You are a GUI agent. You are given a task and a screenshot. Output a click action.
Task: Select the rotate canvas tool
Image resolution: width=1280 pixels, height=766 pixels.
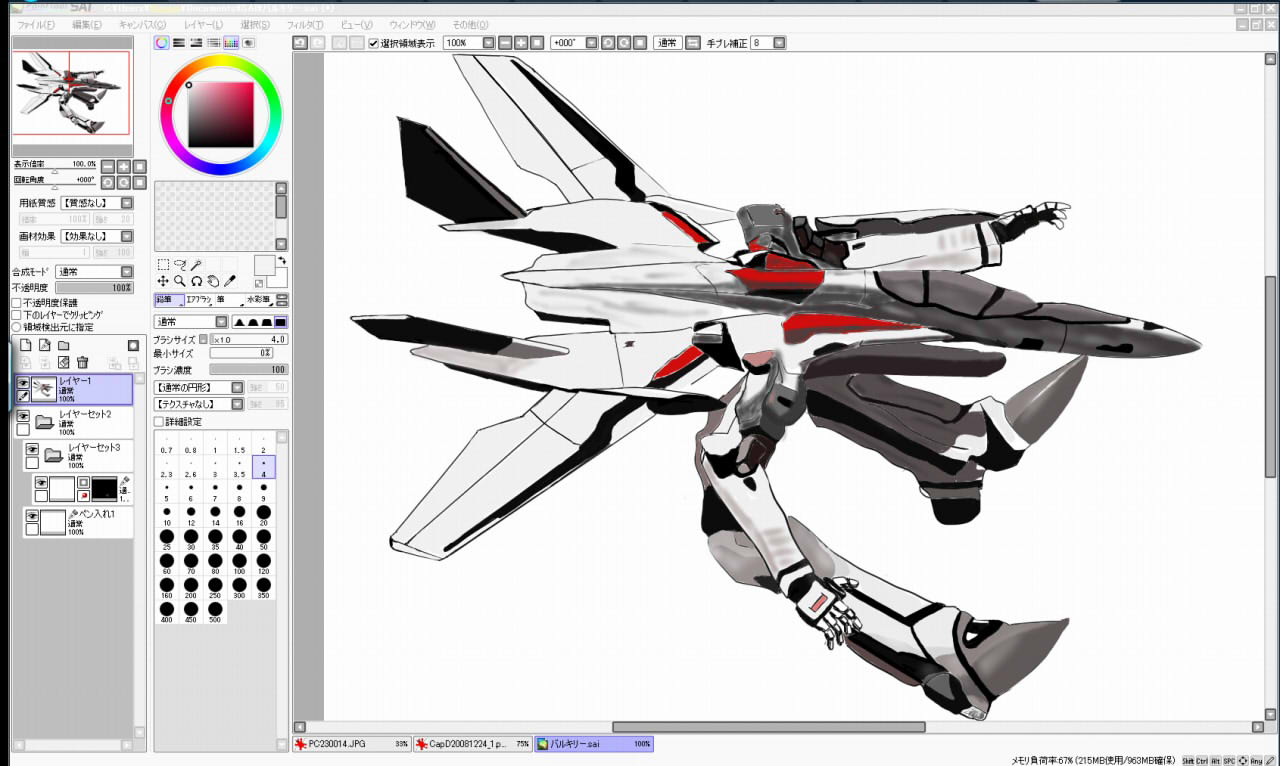tap(197, 282)
